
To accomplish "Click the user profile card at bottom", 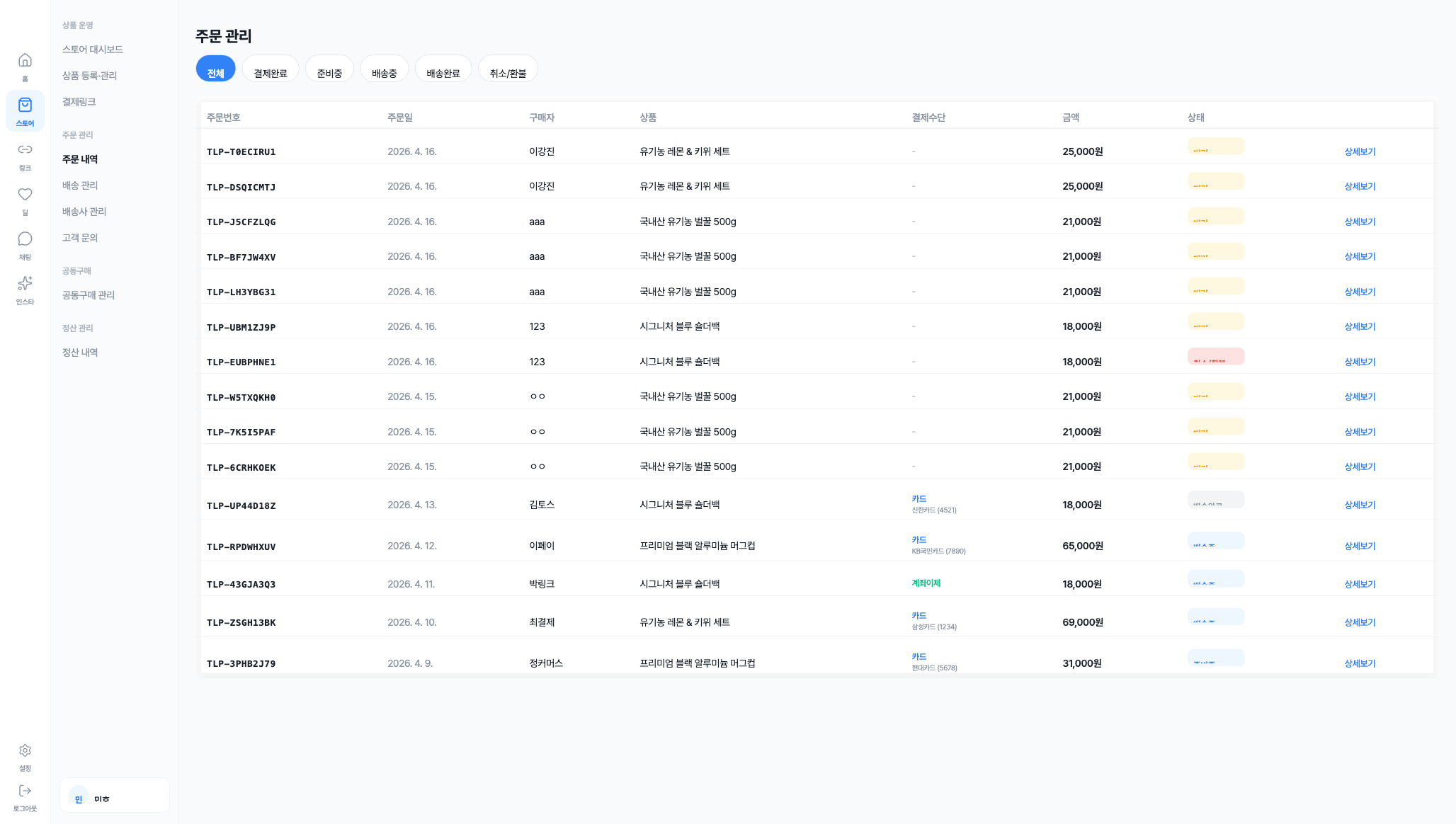I will click(x=115, y=796).
